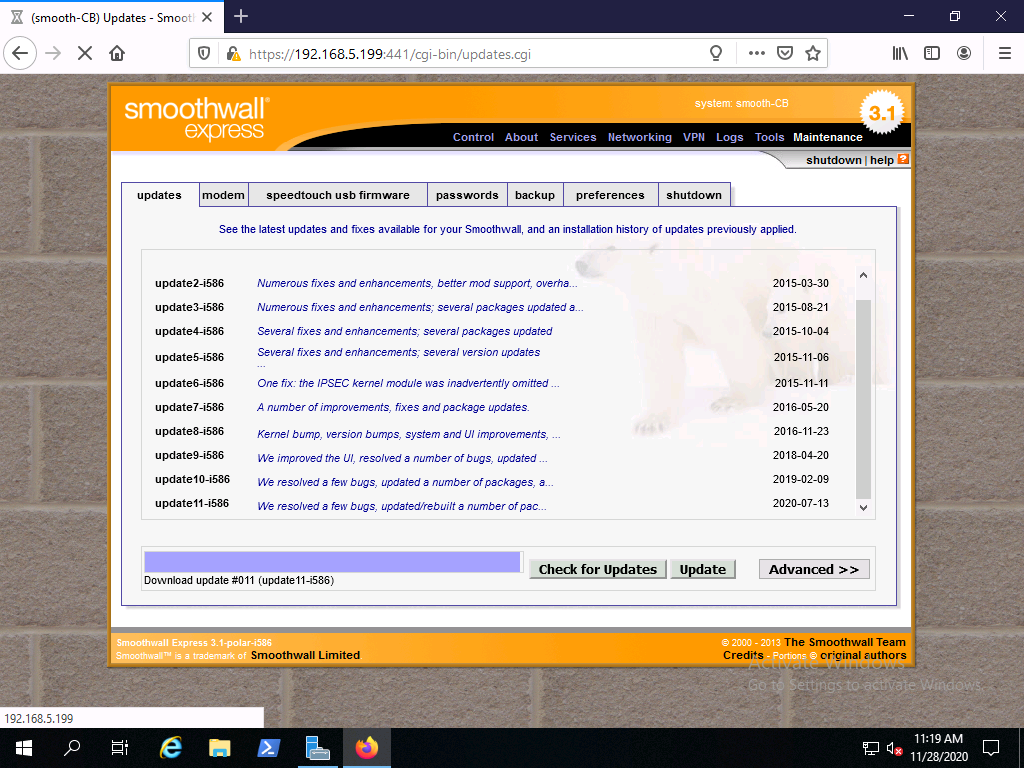Open a new browser tab with plus
The width and height of the screenshot is (1024, 768).
coord(240,16)
